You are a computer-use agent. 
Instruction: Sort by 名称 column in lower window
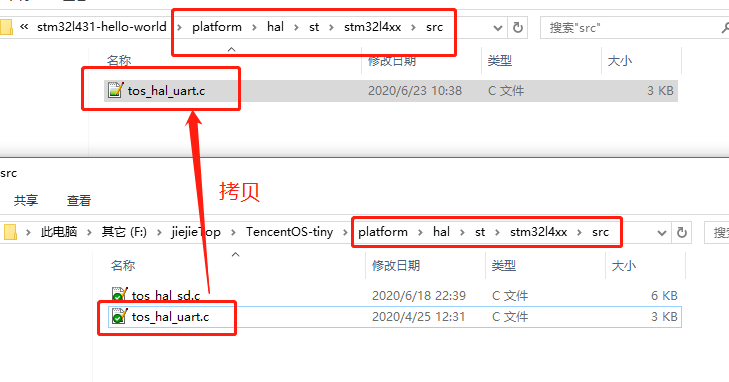click(123, 265)
